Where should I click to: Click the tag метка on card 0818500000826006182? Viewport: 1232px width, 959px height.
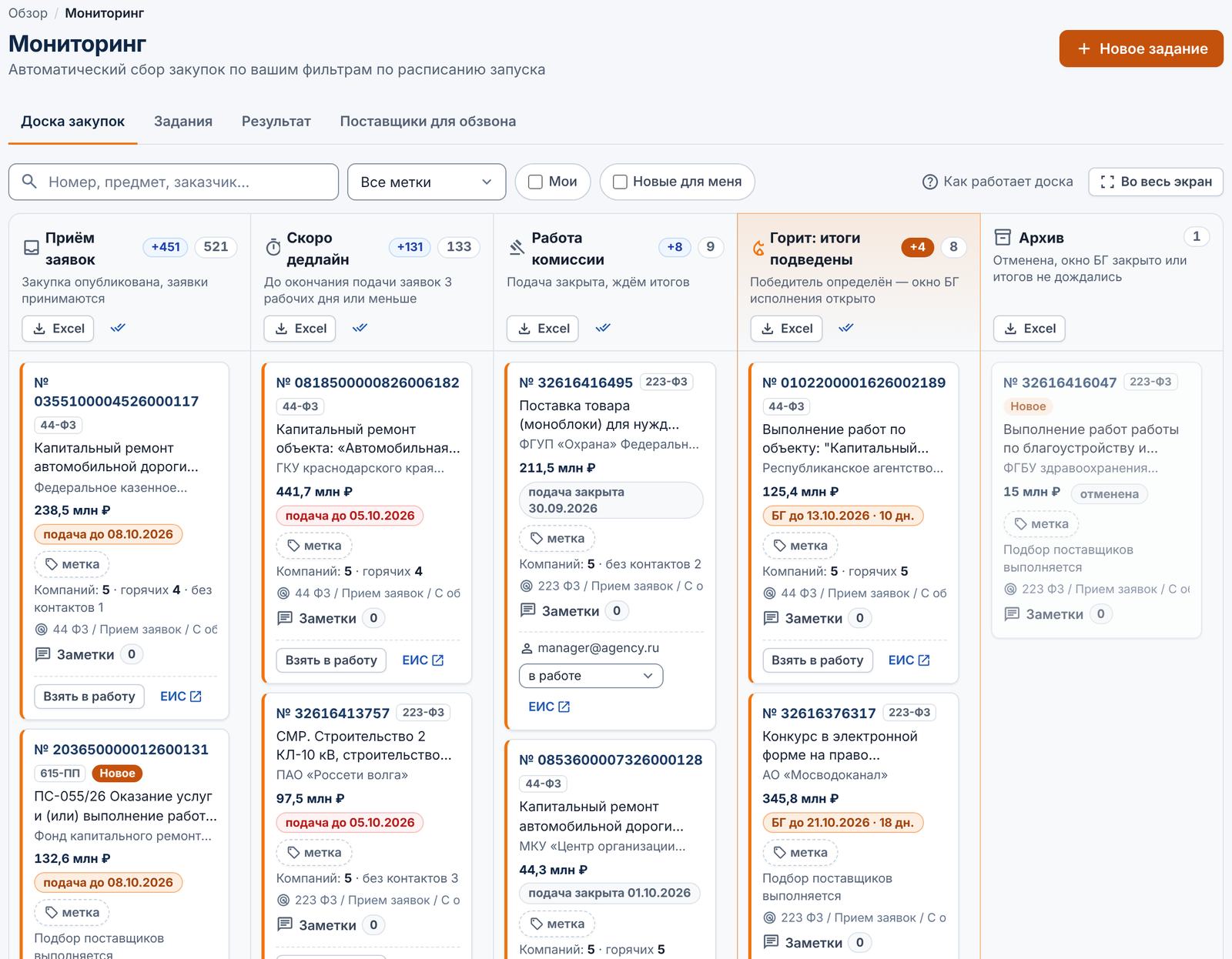(x=314, y=546)
